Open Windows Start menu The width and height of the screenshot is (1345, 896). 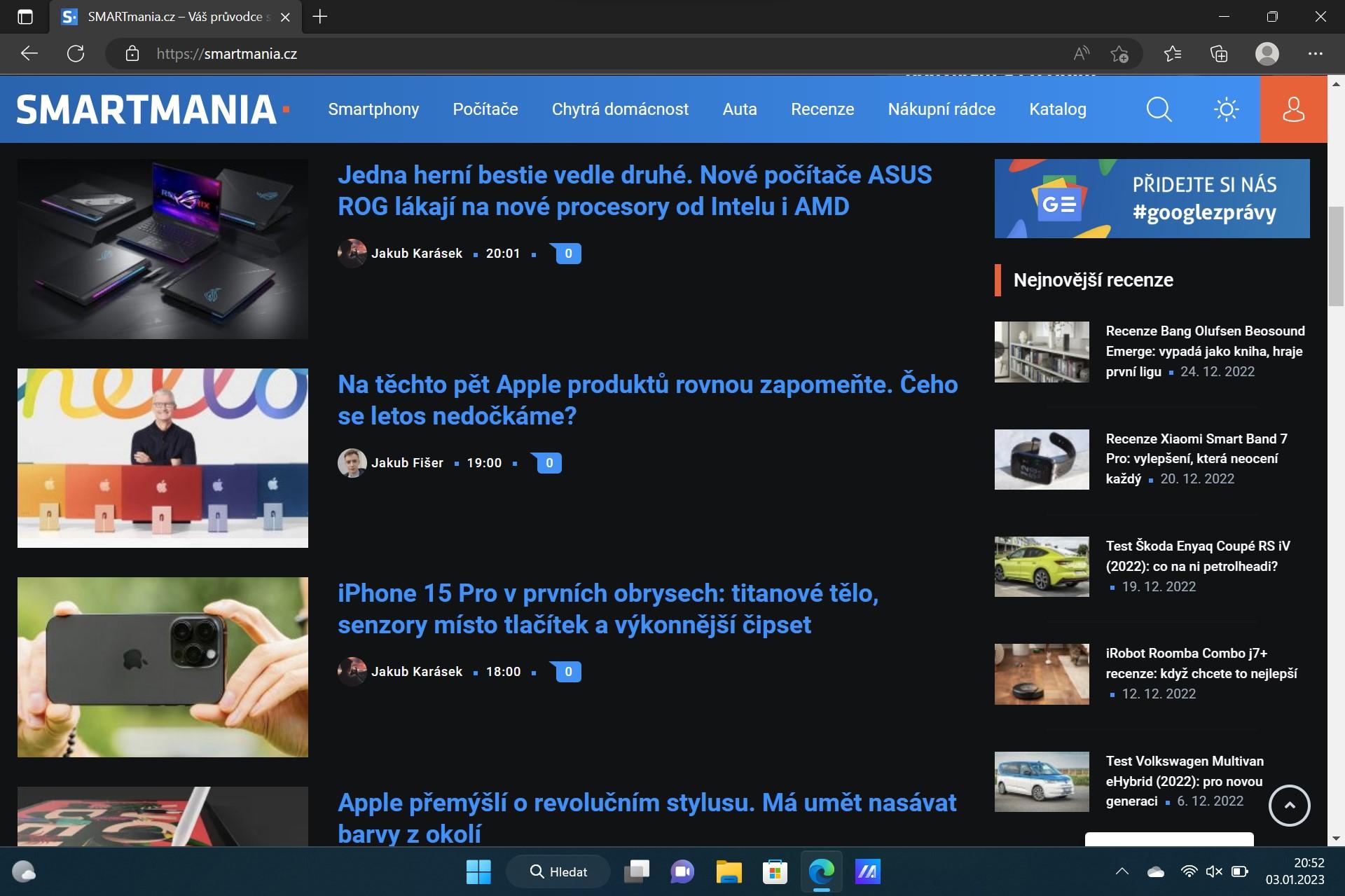[478, 872]
